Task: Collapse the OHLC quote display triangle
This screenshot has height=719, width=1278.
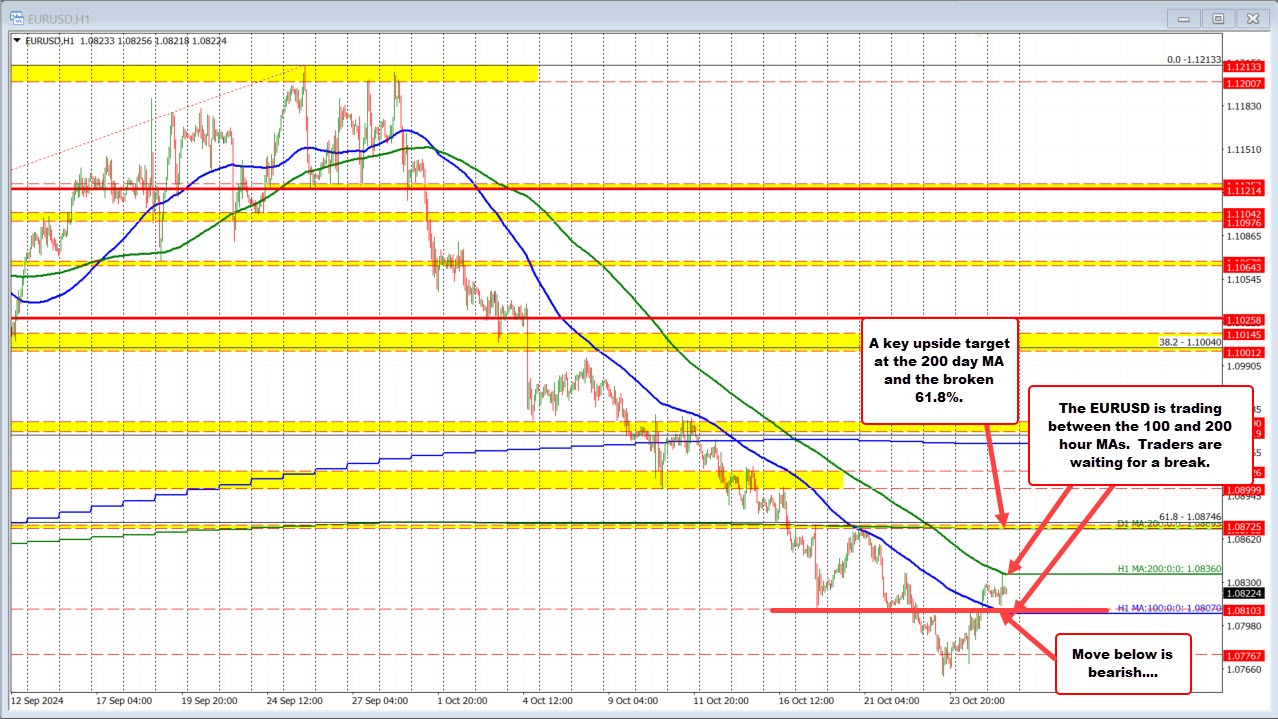Action: 16,41
